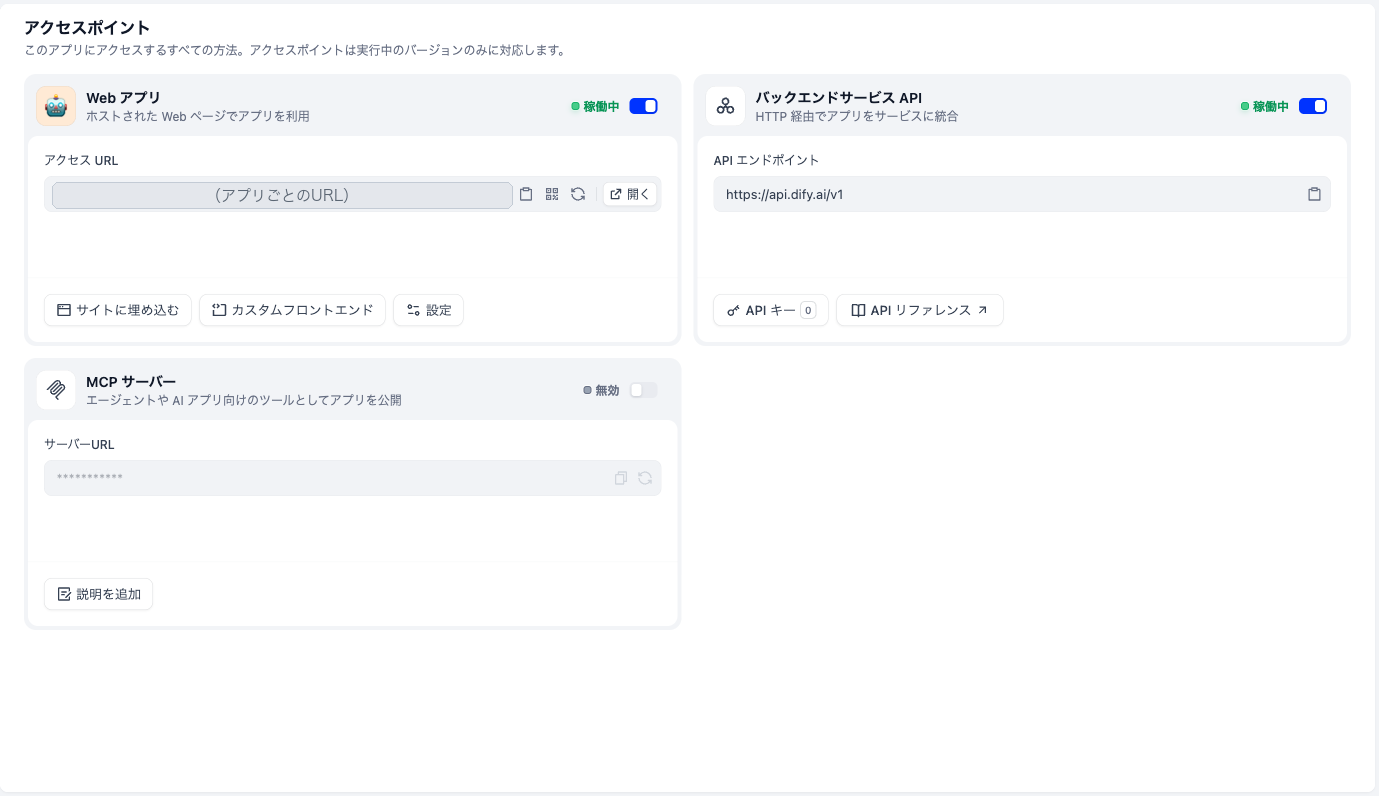
Task: Toggle the Web アプリ switch off
Action: click(x=644, y=106)
